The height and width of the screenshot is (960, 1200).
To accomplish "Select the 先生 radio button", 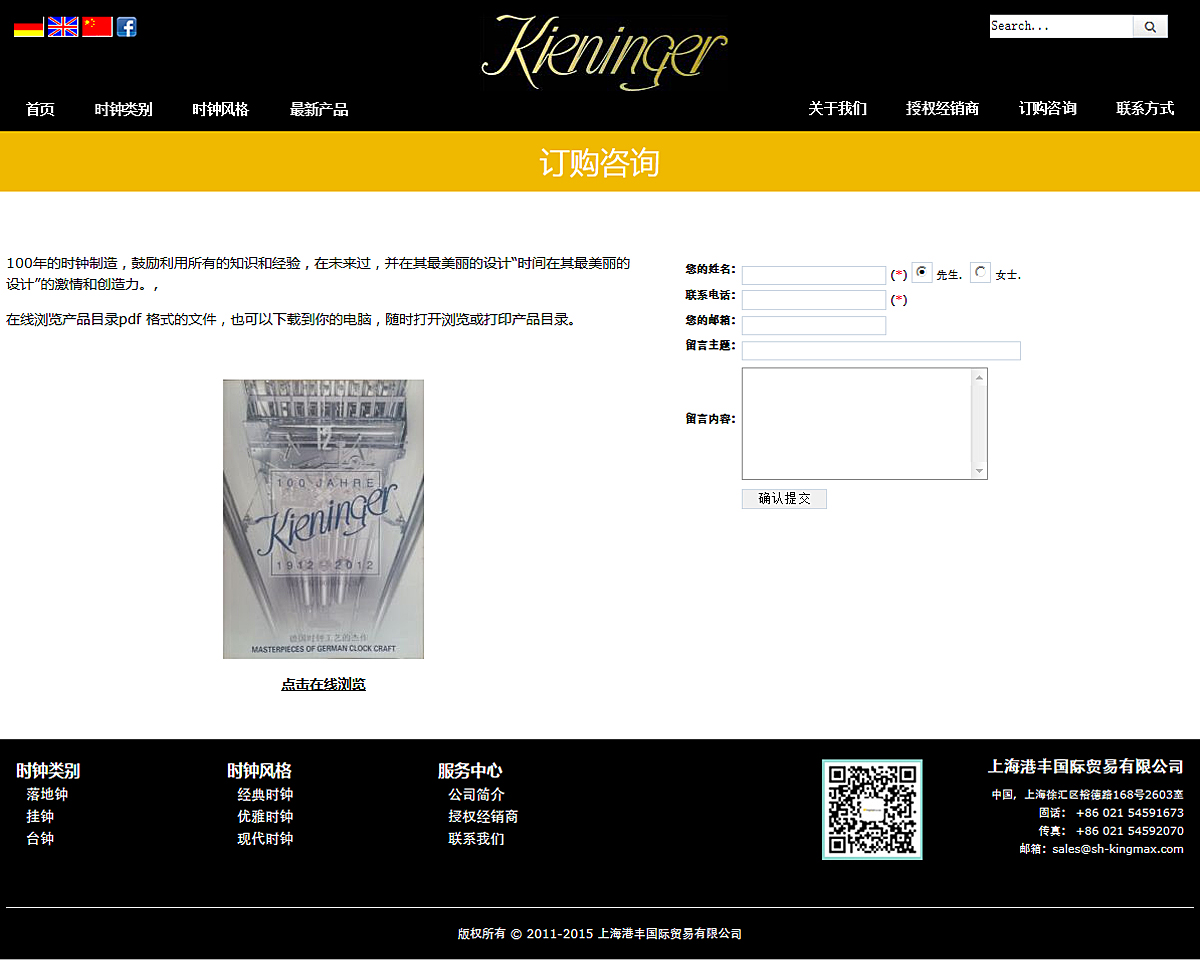I will click(922, 272).
